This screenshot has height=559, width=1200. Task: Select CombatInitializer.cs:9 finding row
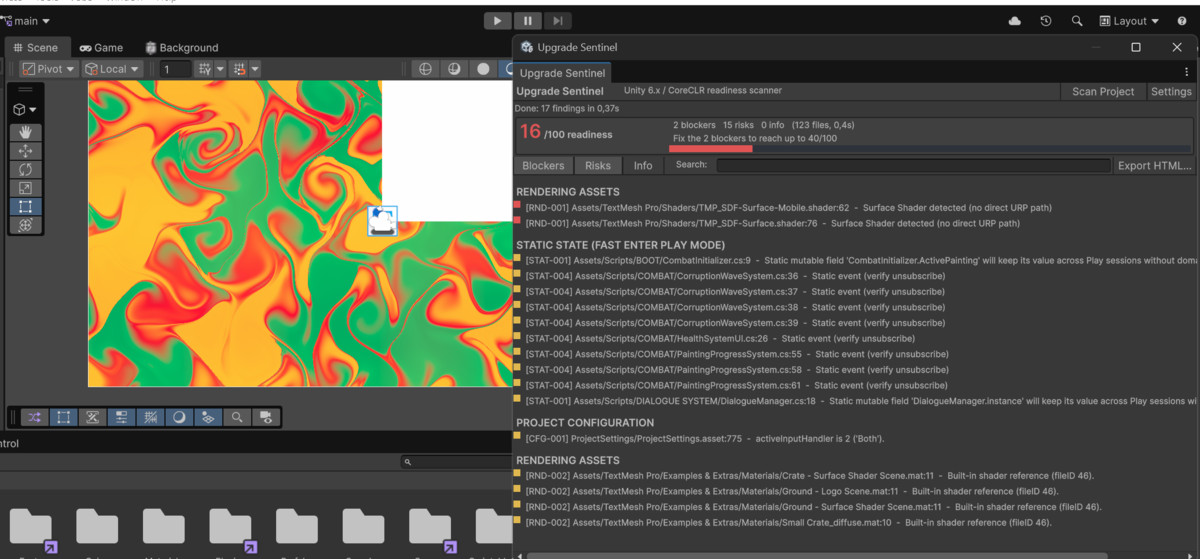point(855,260)
